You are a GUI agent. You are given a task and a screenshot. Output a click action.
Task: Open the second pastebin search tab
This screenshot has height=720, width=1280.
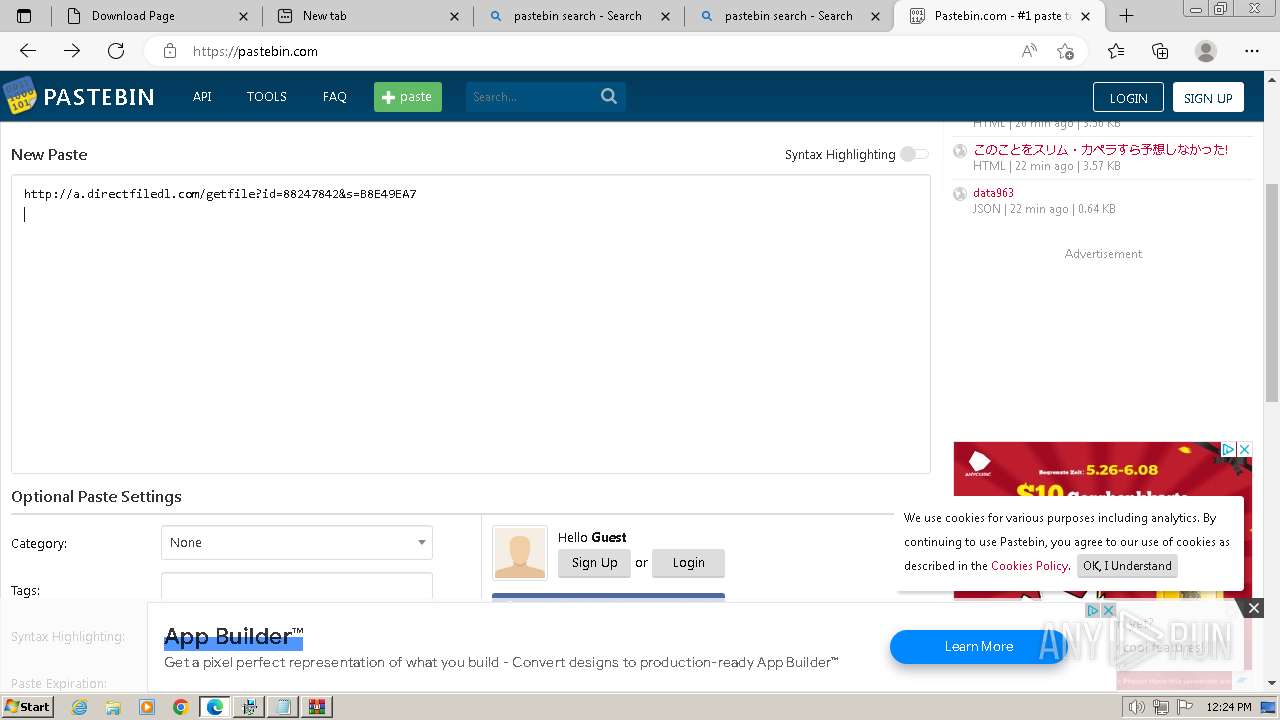point(788,16)
